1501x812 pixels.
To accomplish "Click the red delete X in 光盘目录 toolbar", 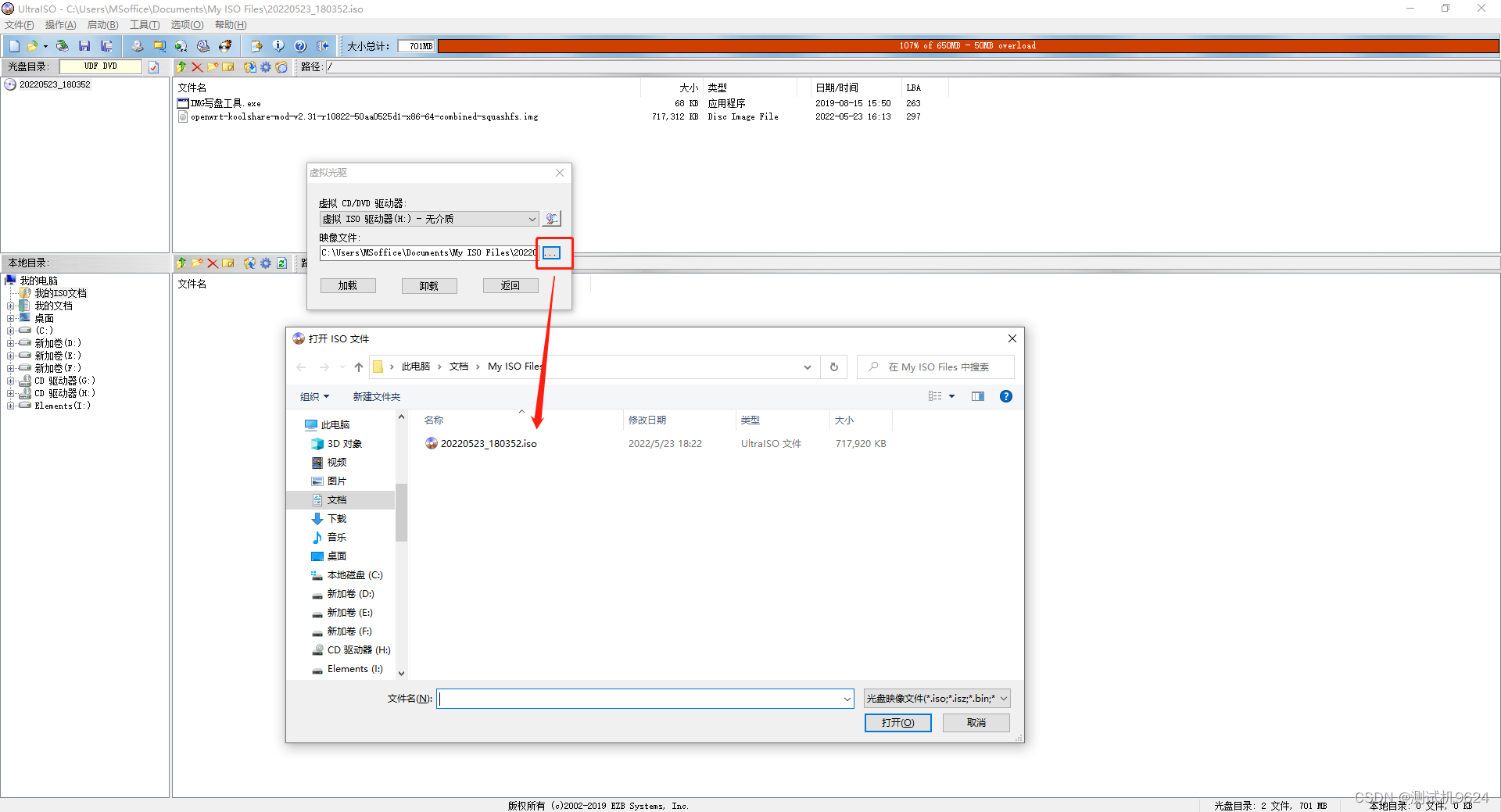I will coord(197,67).
